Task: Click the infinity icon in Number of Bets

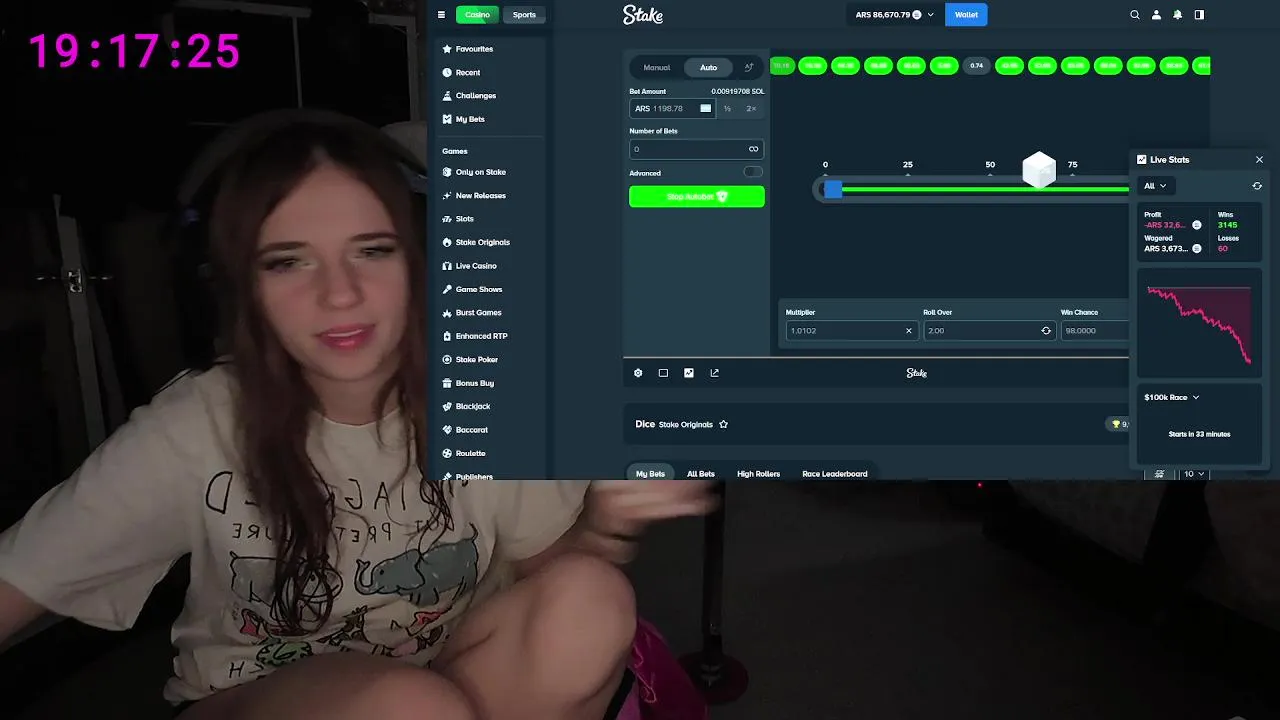Action: 753,149
